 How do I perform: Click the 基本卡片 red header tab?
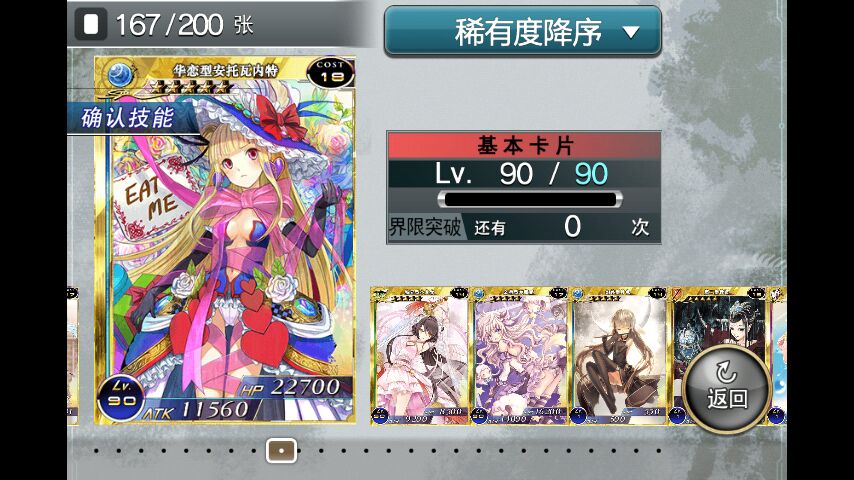click(x=524, y=145)
